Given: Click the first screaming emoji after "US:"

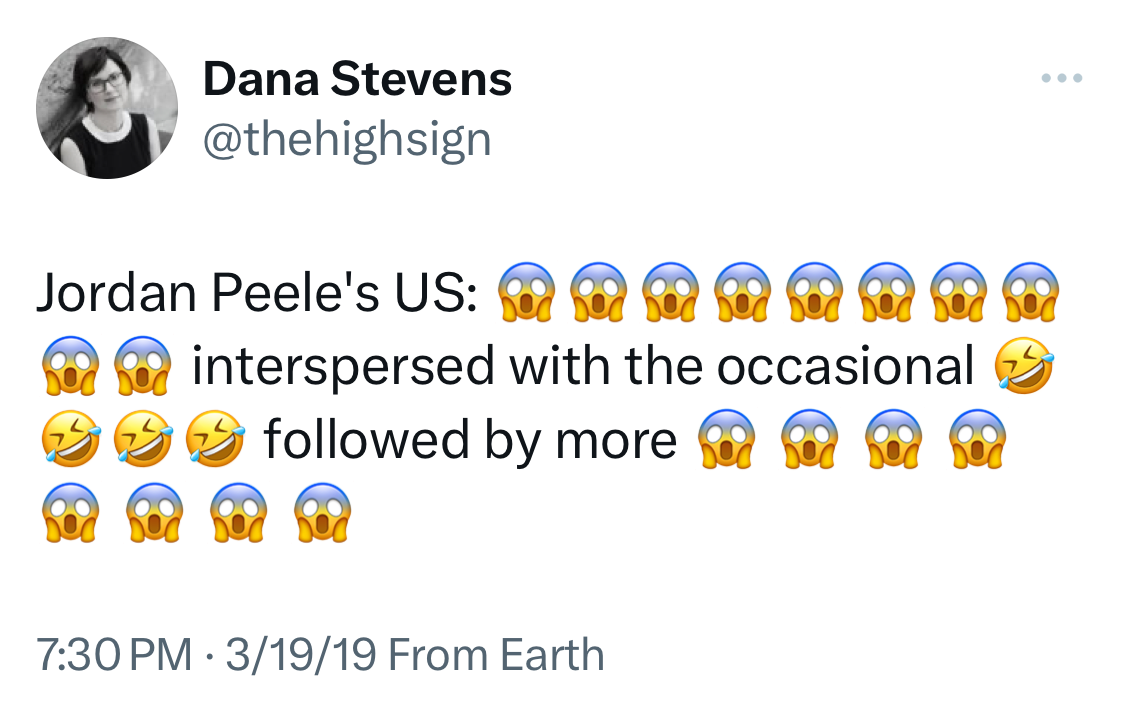Looking at the screenshot, I should [526, 292].
